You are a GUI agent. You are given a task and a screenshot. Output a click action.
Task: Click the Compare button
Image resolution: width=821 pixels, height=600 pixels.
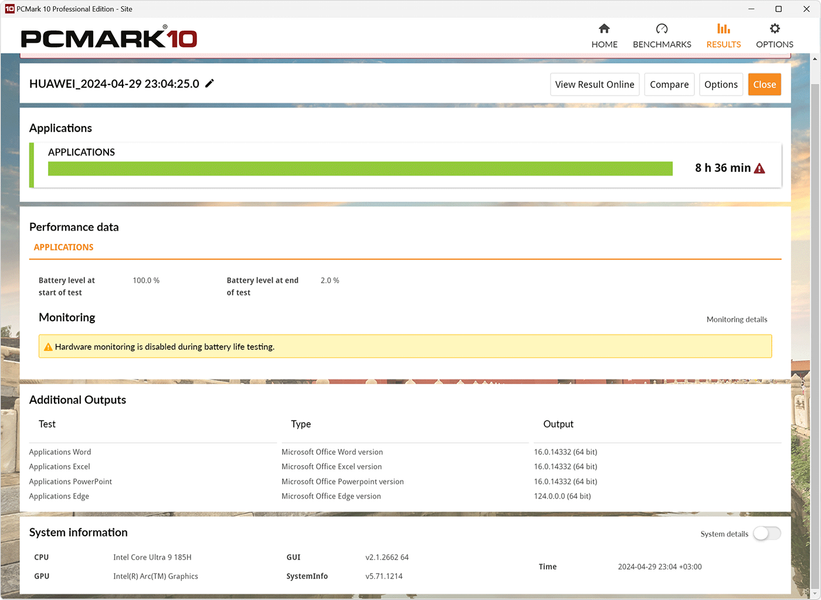click(669, 84)
